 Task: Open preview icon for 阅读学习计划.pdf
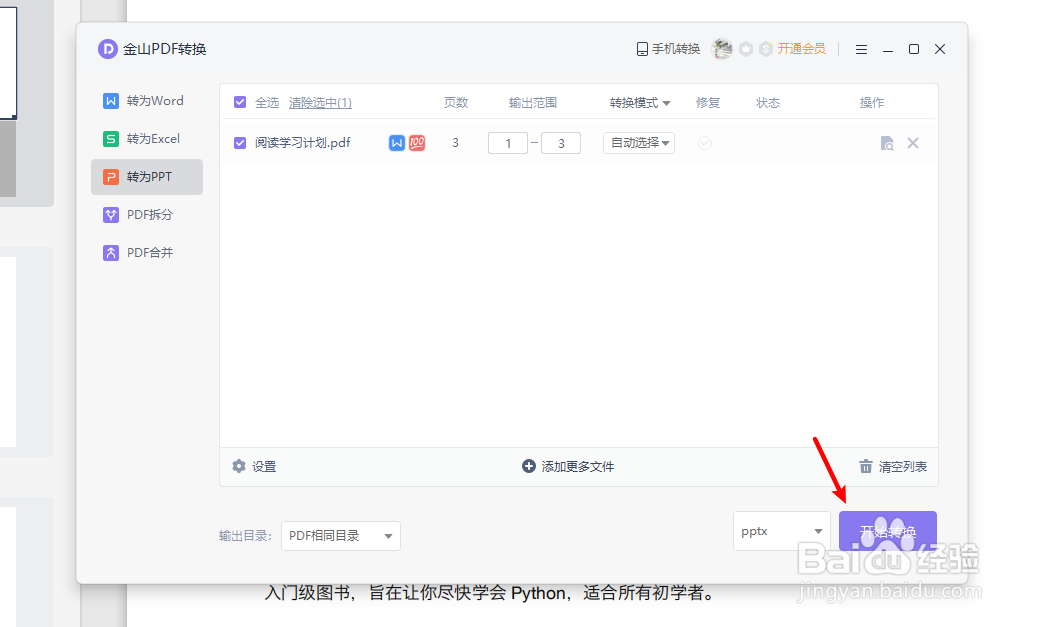[886, 142]
